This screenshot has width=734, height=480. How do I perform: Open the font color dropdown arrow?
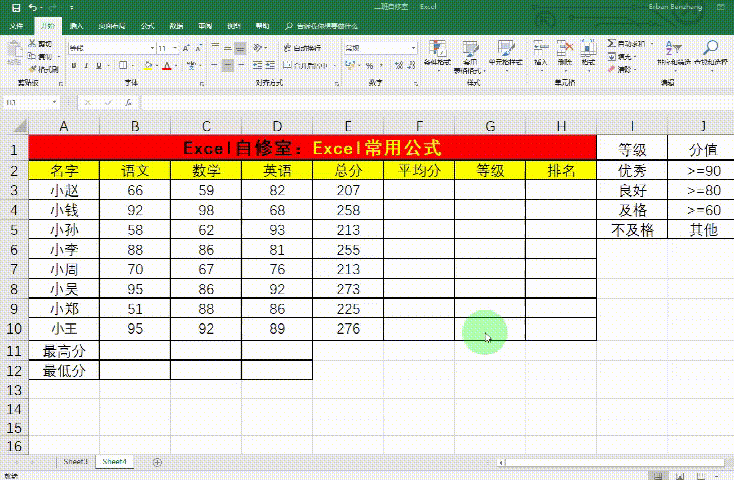coord(176,66)
